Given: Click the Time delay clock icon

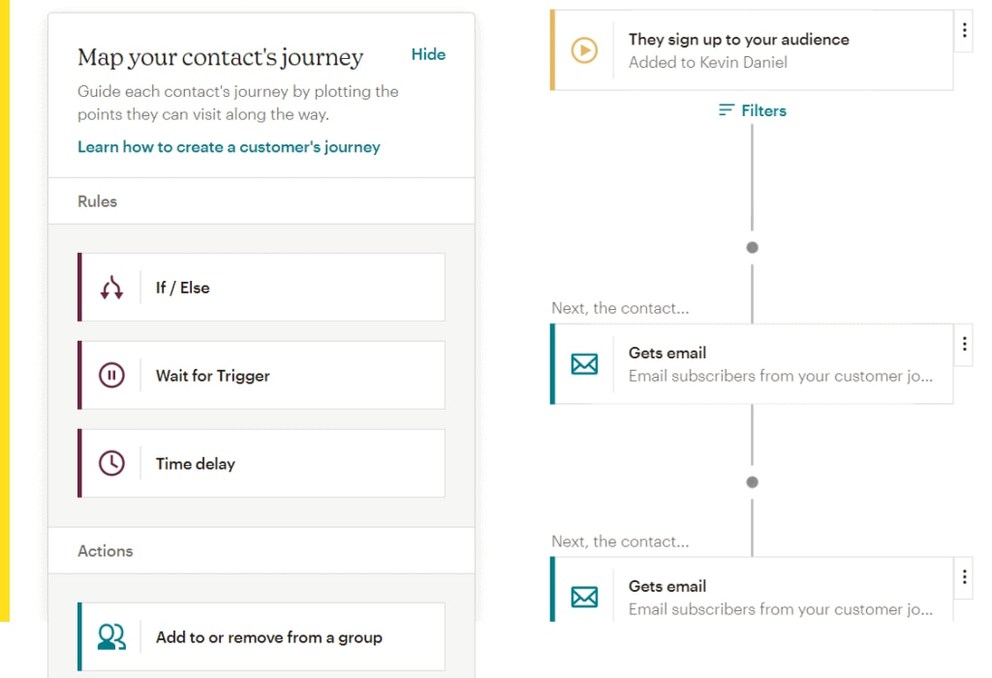Looking at the screenshot, I should pos(111,463).
